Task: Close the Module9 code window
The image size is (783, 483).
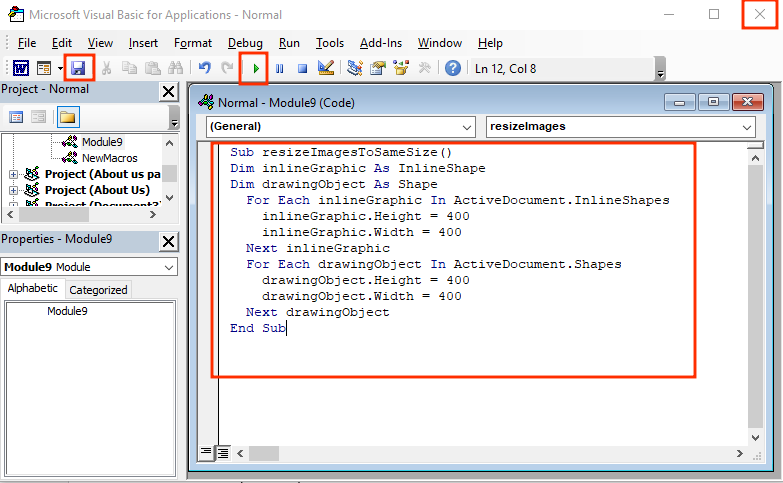Action: pos(748,102)
